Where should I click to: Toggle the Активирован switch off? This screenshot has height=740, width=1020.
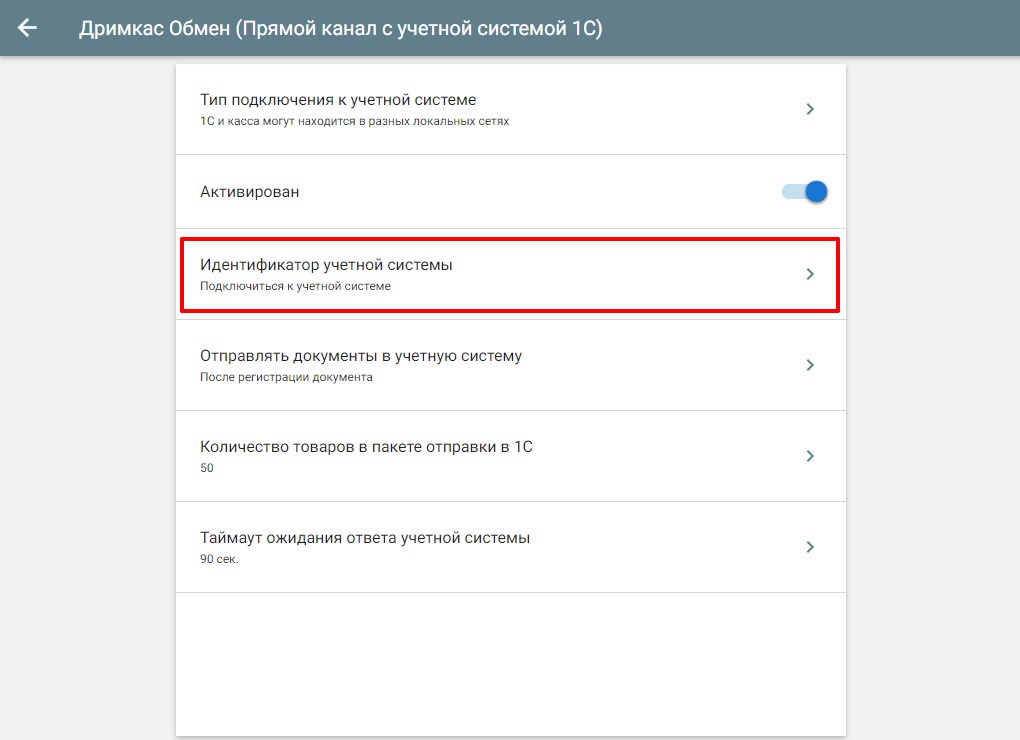pyautogui.click(x=807, y=192)
